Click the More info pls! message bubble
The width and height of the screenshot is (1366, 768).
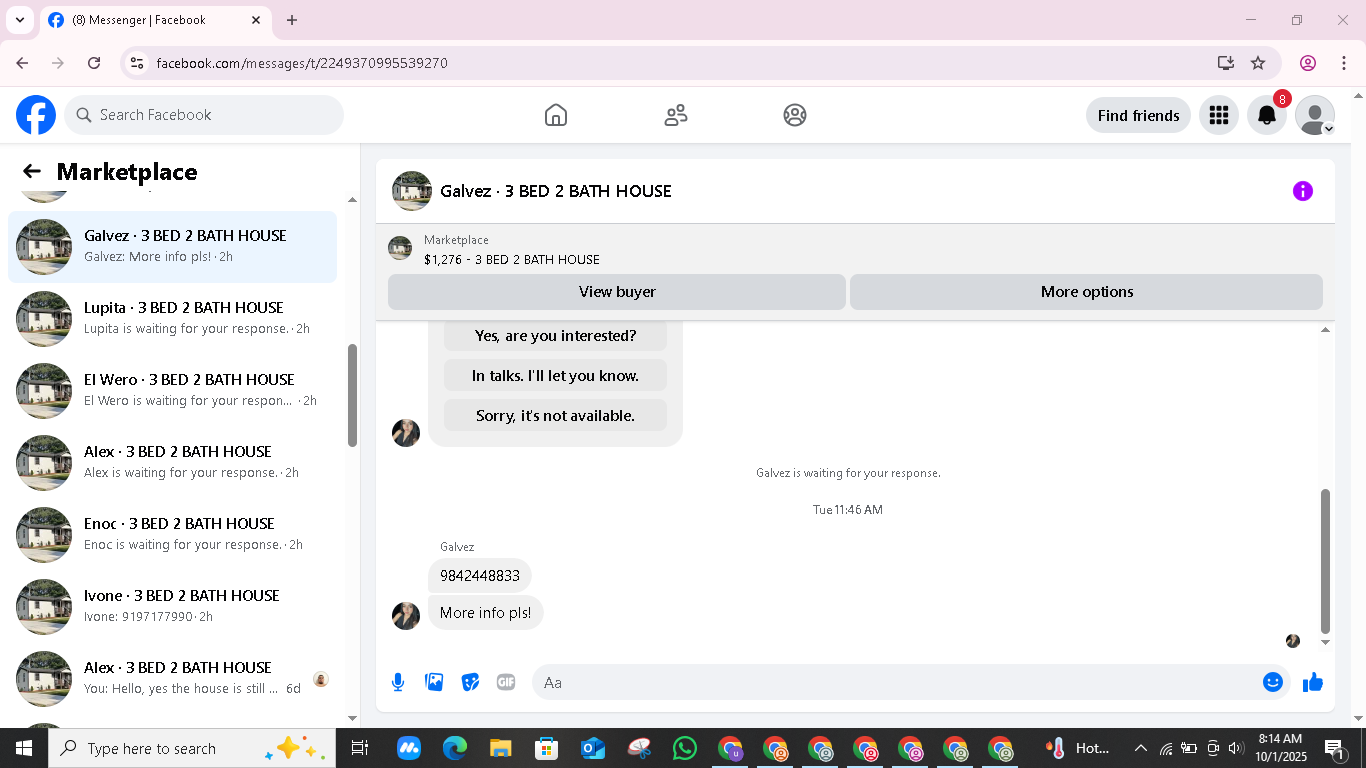coord(485,613)
